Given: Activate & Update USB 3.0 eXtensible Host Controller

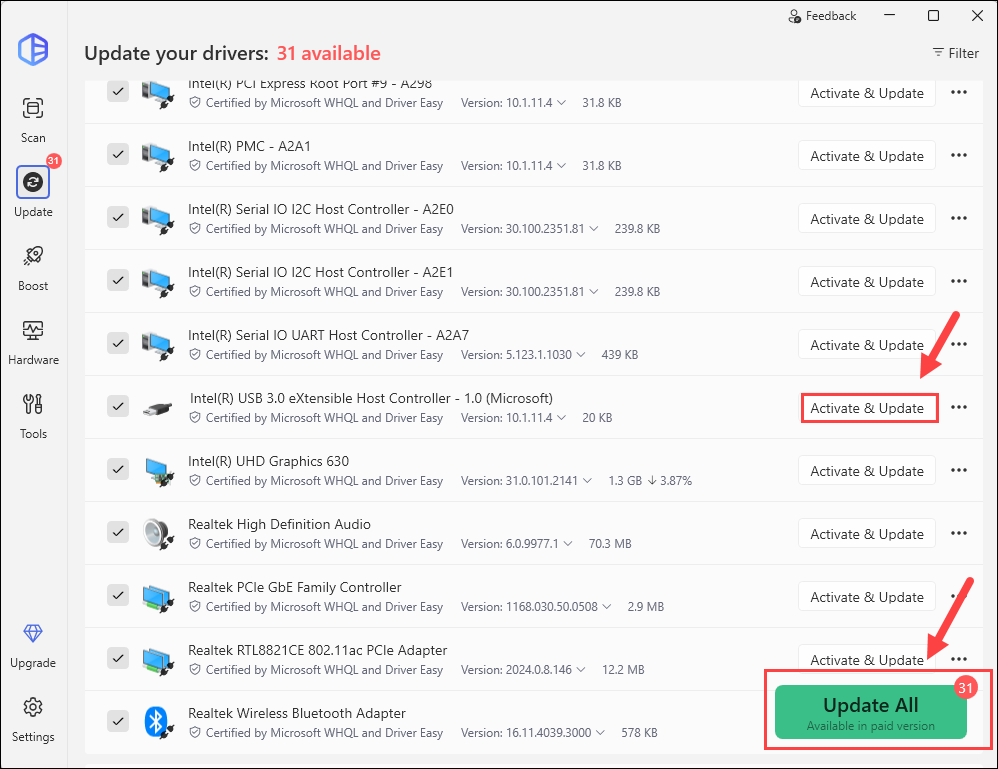Looking at the screenshot, I should point(867,408).
